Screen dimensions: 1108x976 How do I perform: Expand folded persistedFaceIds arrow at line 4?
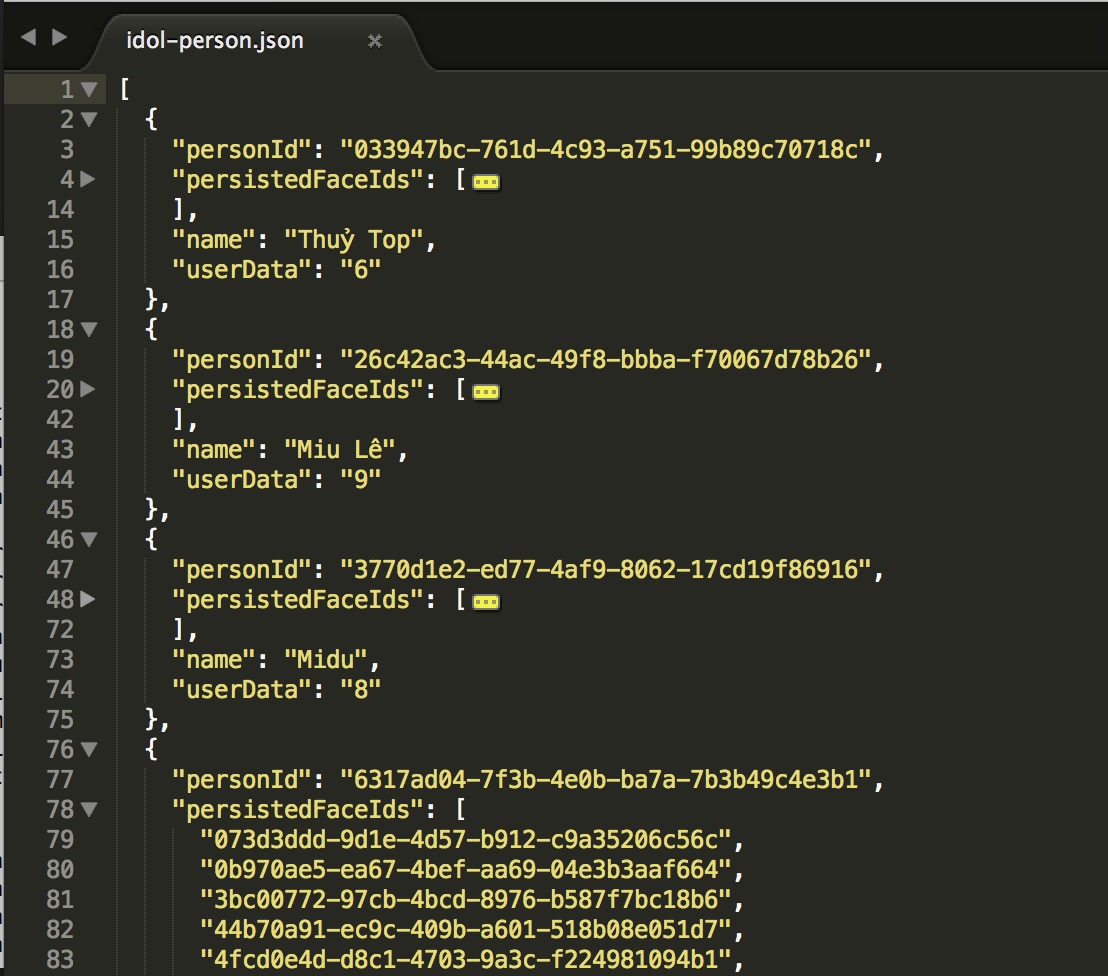pyautogui.click(x=89, y=180)
